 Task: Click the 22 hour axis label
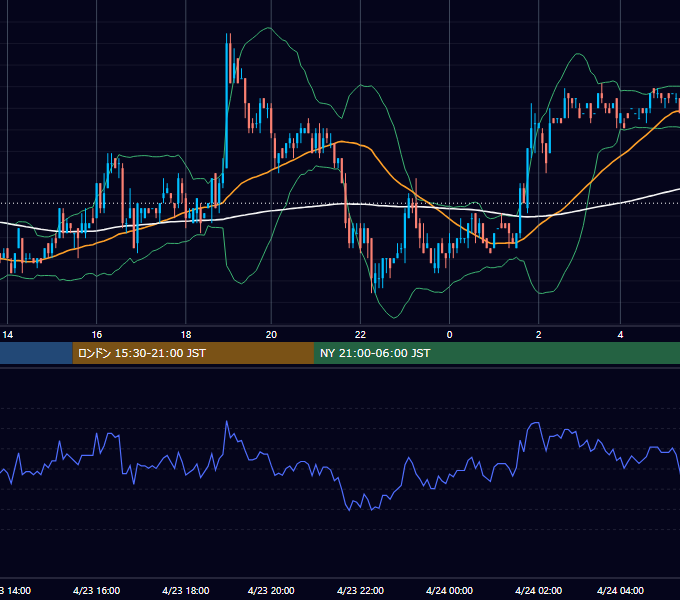point(360,335)
